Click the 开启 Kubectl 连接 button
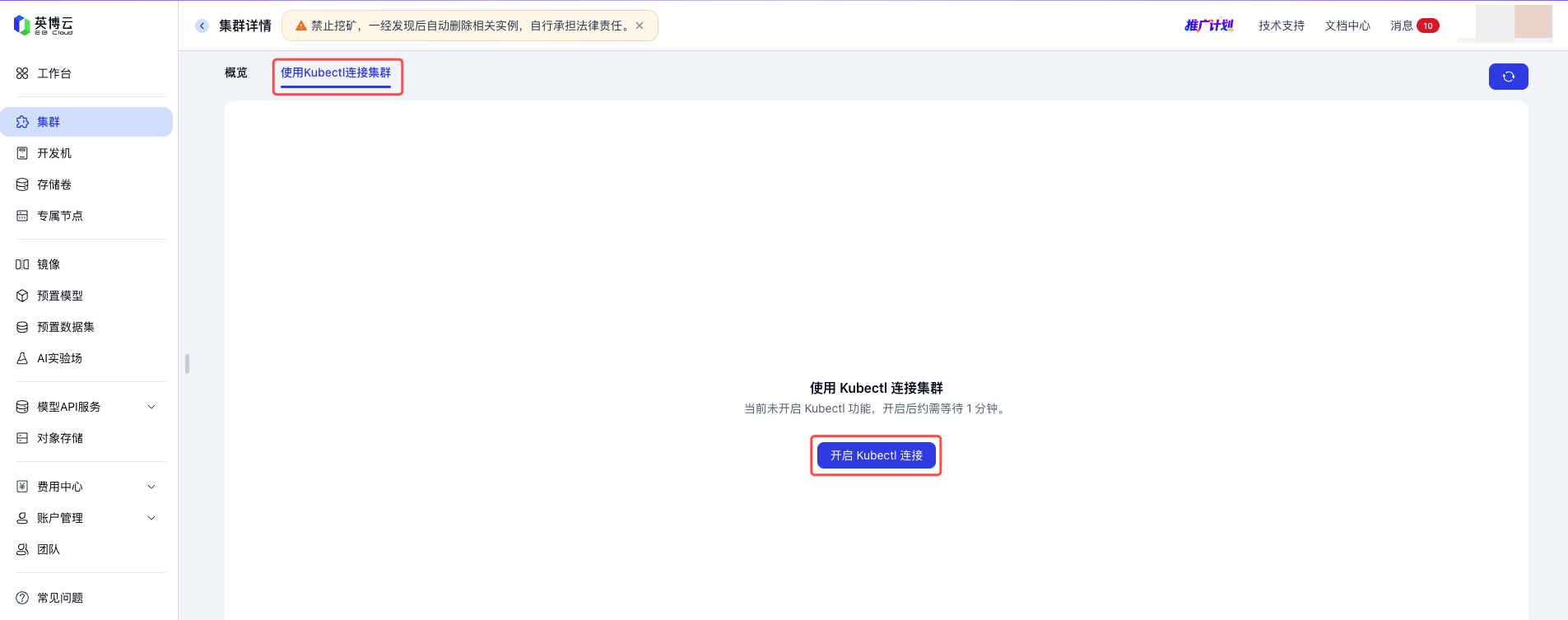This screenshot has height=620, width=1568. pos(877,455)
